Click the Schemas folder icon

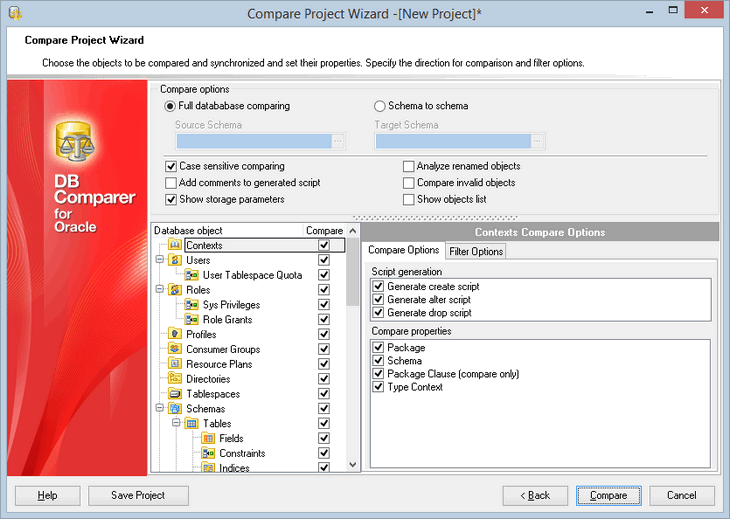[x=175, y=408]
